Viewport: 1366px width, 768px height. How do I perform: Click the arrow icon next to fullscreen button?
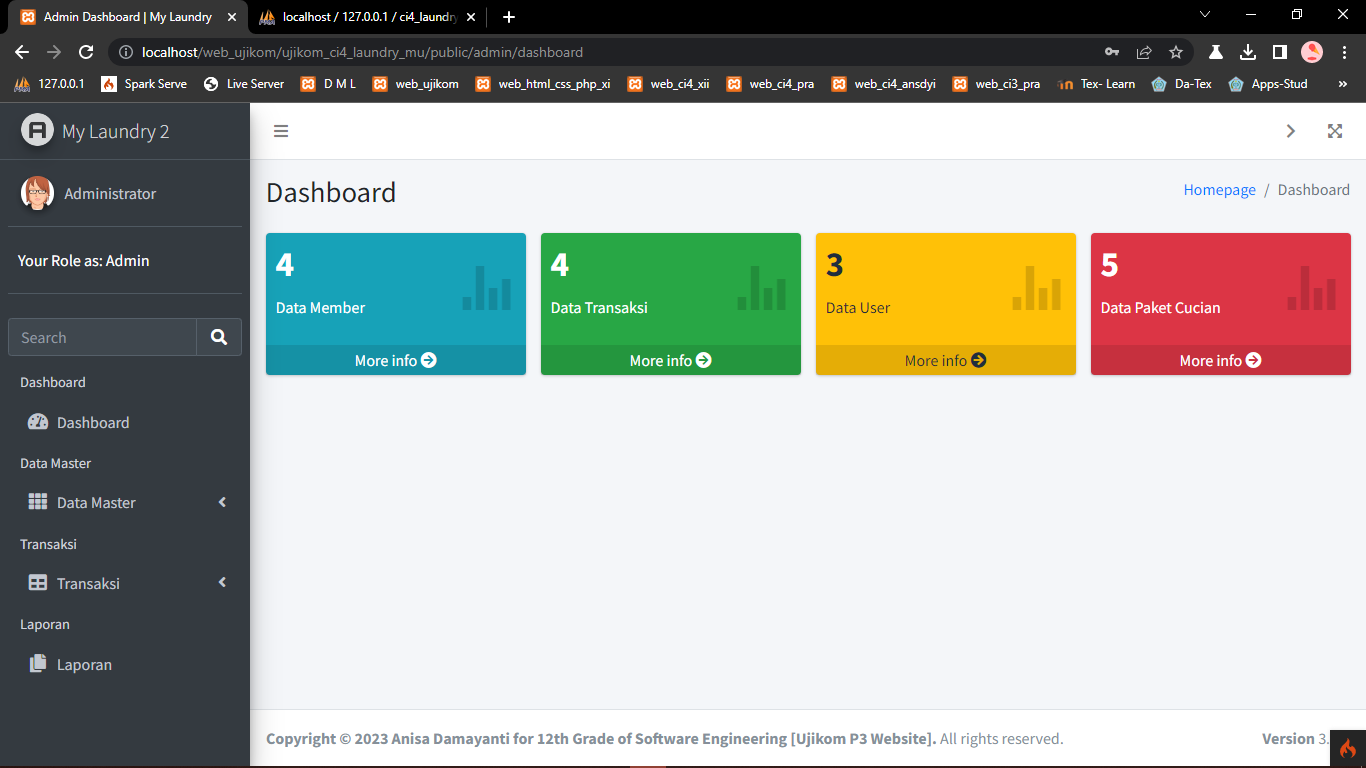click(1290, 131)
